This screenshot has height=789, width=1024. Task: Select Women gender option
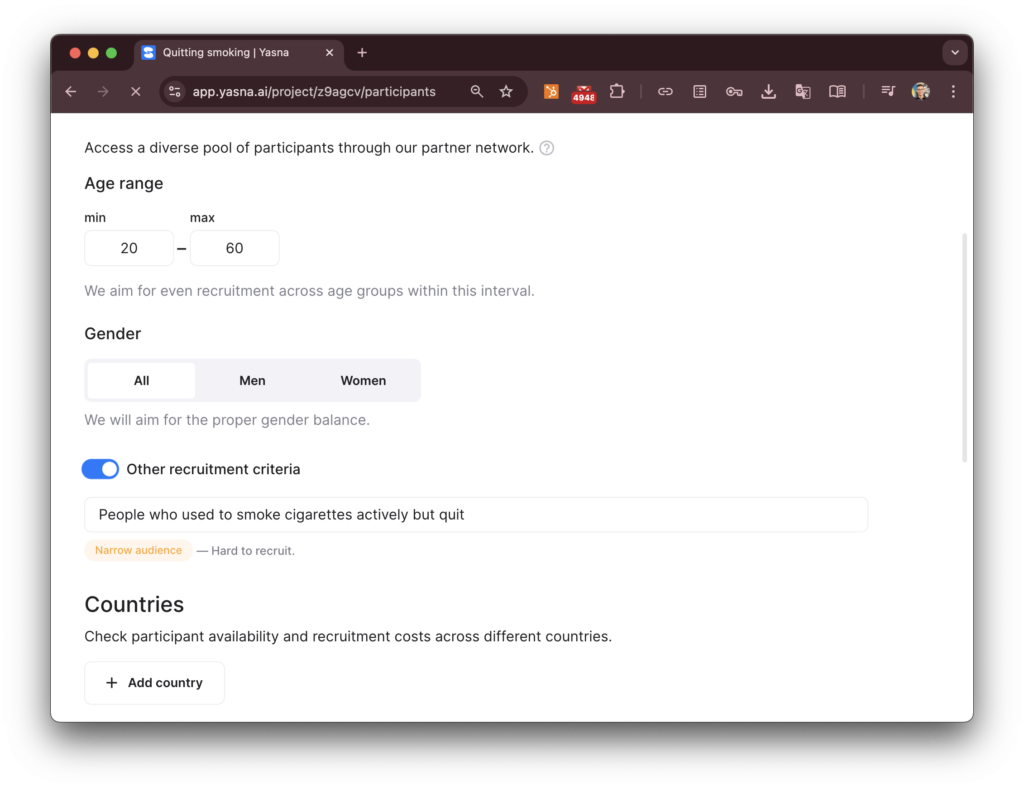pos(363,381)
